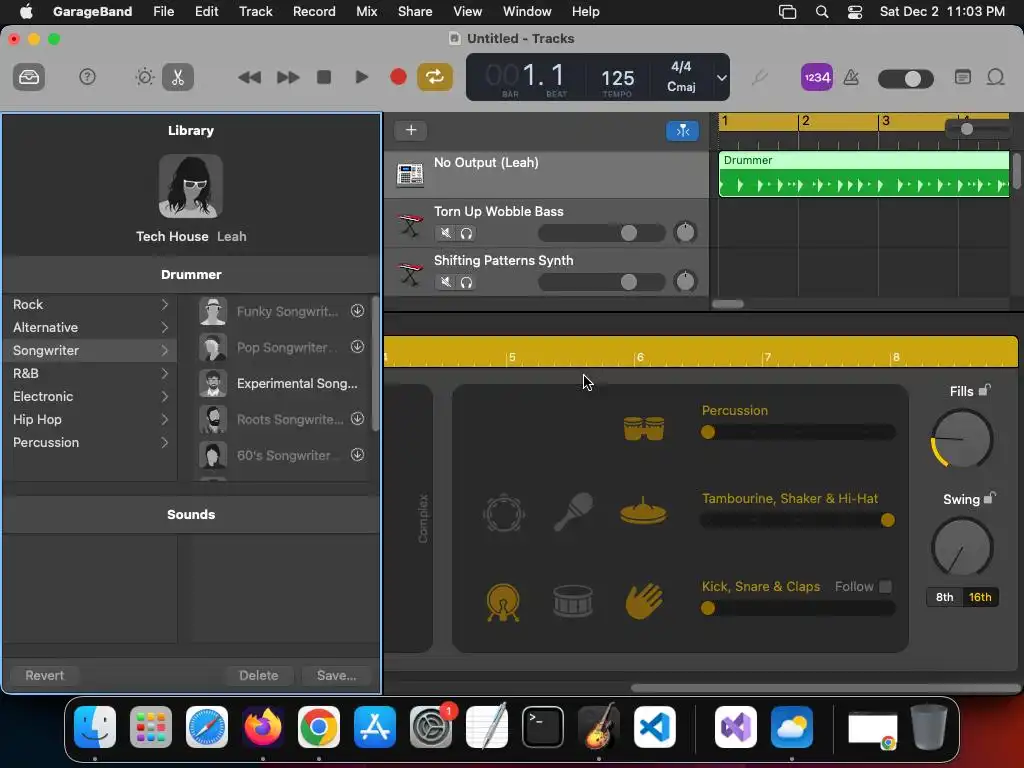Start recording with the red Record button

[398, 77]
